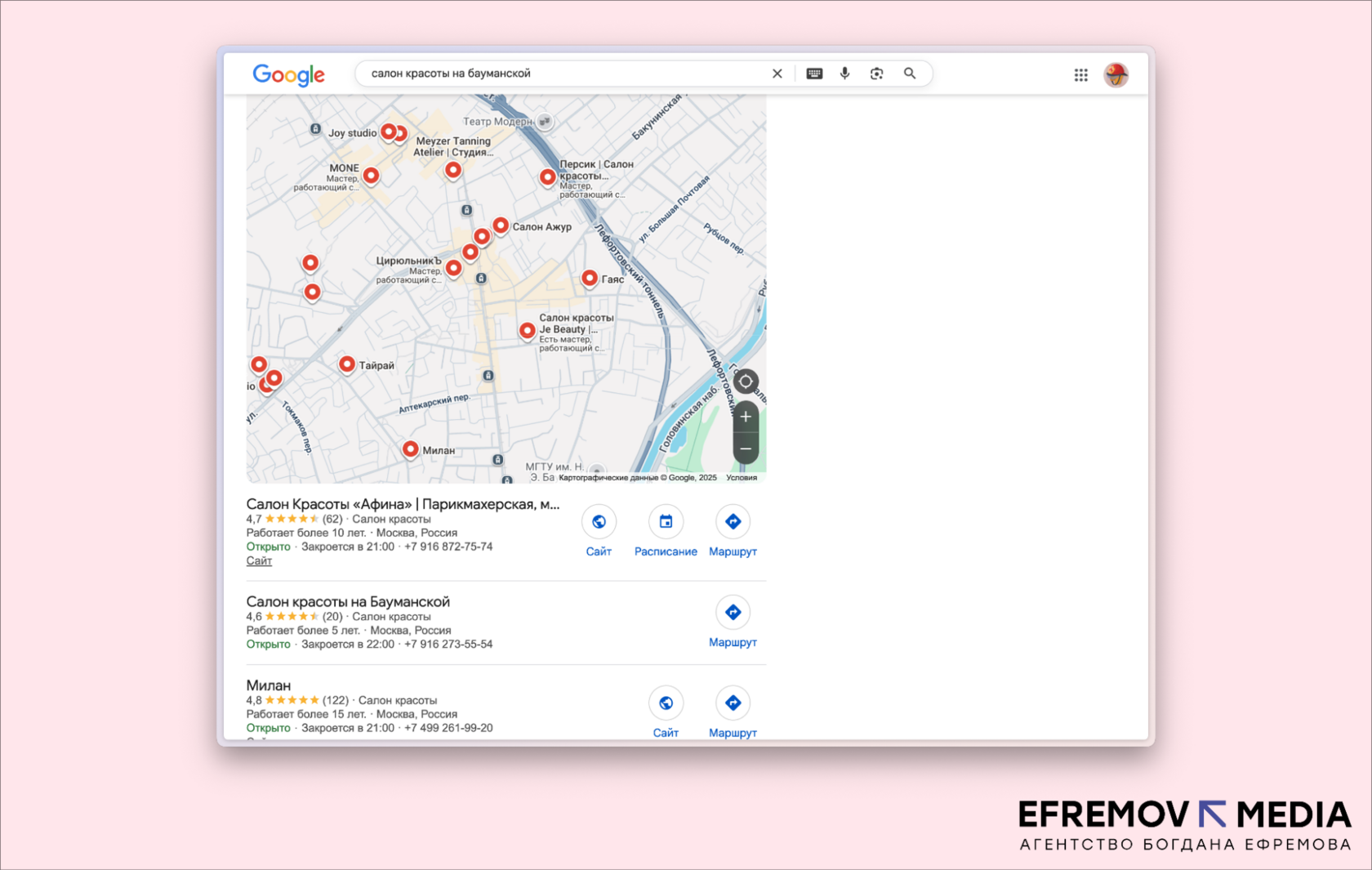Click the (62) review count for Афина
This screenshot has height=870, width=1372.
332,520
